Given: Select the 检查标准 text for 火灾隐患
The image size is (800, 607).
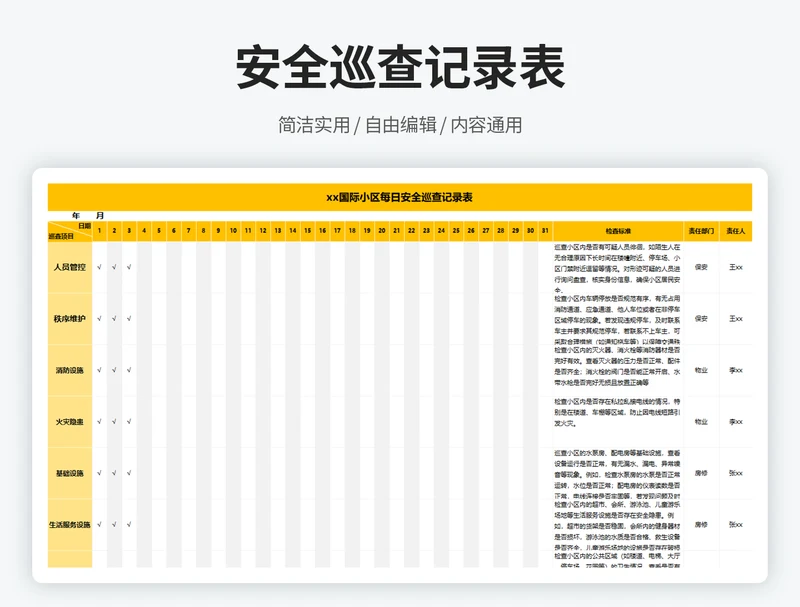Looking at the screenshot, I should point(618,412).
